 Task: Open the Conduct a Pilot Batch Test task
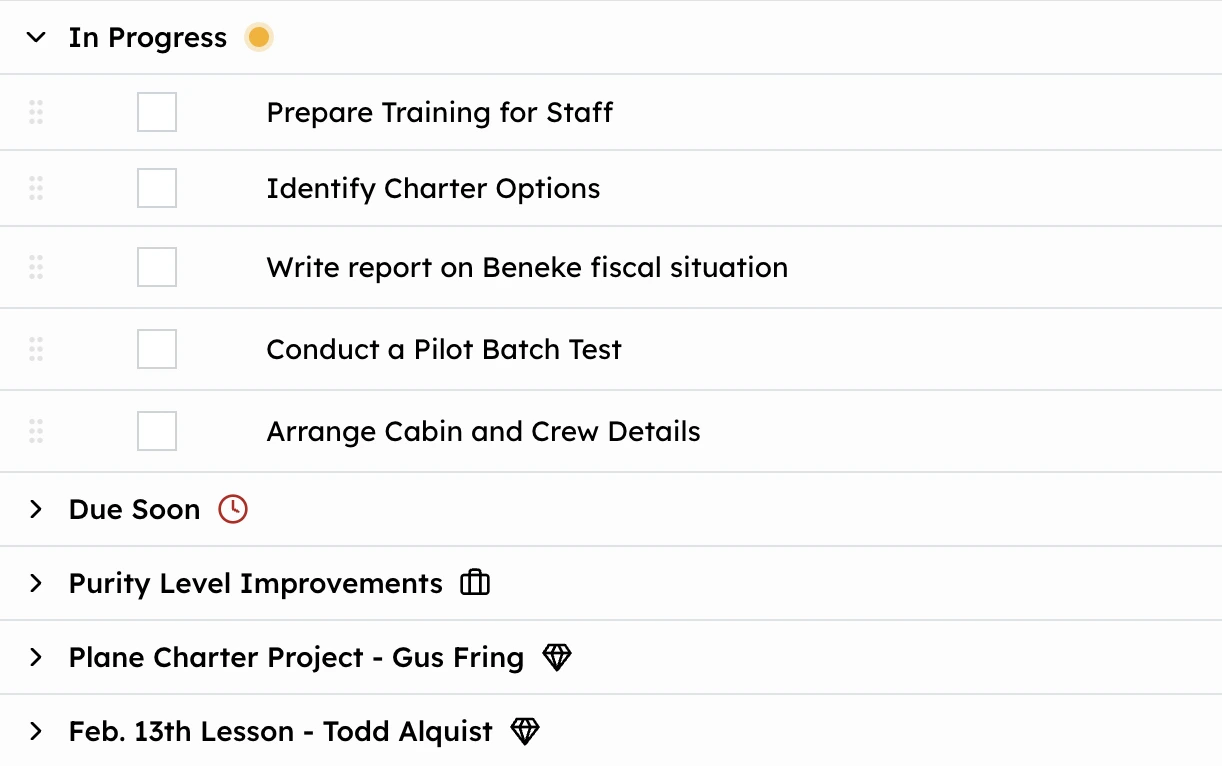444,349
